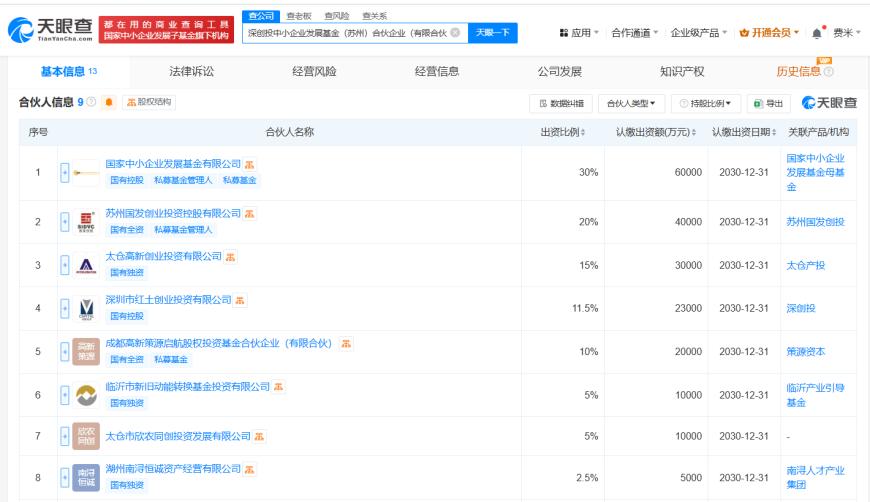Open the 费米 user account menu
The width and height of the screenshot is (870, 502).
click(x=847, y=33)
